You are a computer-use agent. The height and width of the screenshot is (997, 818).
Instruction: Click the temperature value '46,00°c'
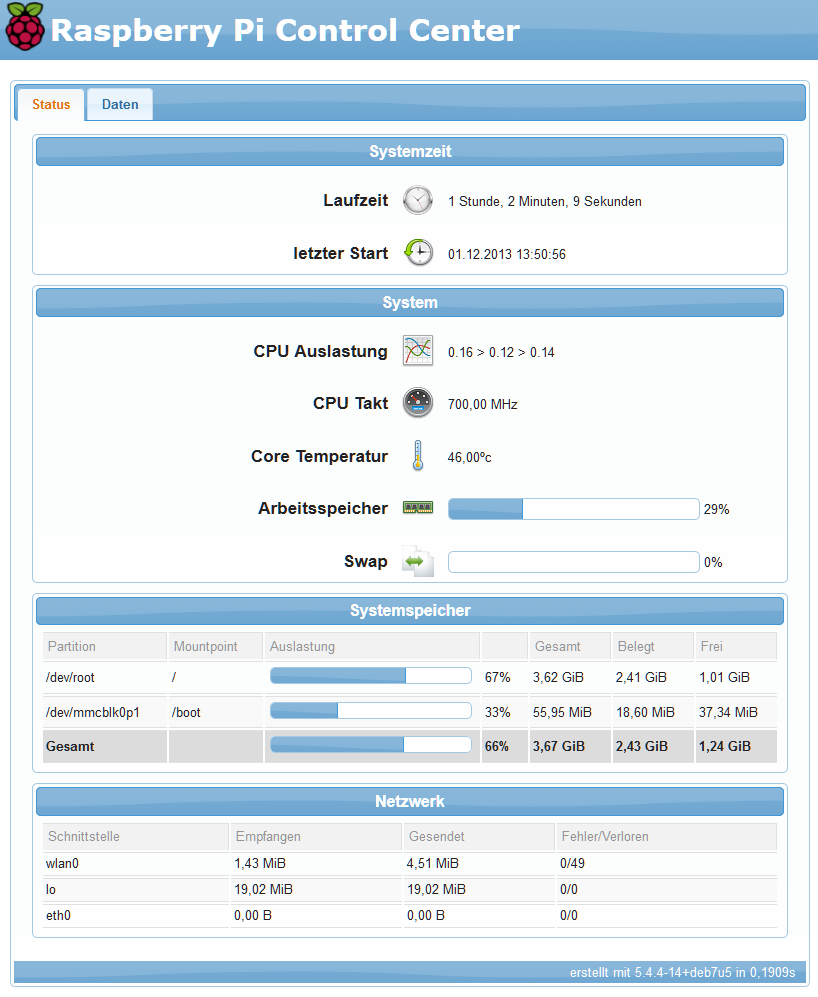coord(469,457)
